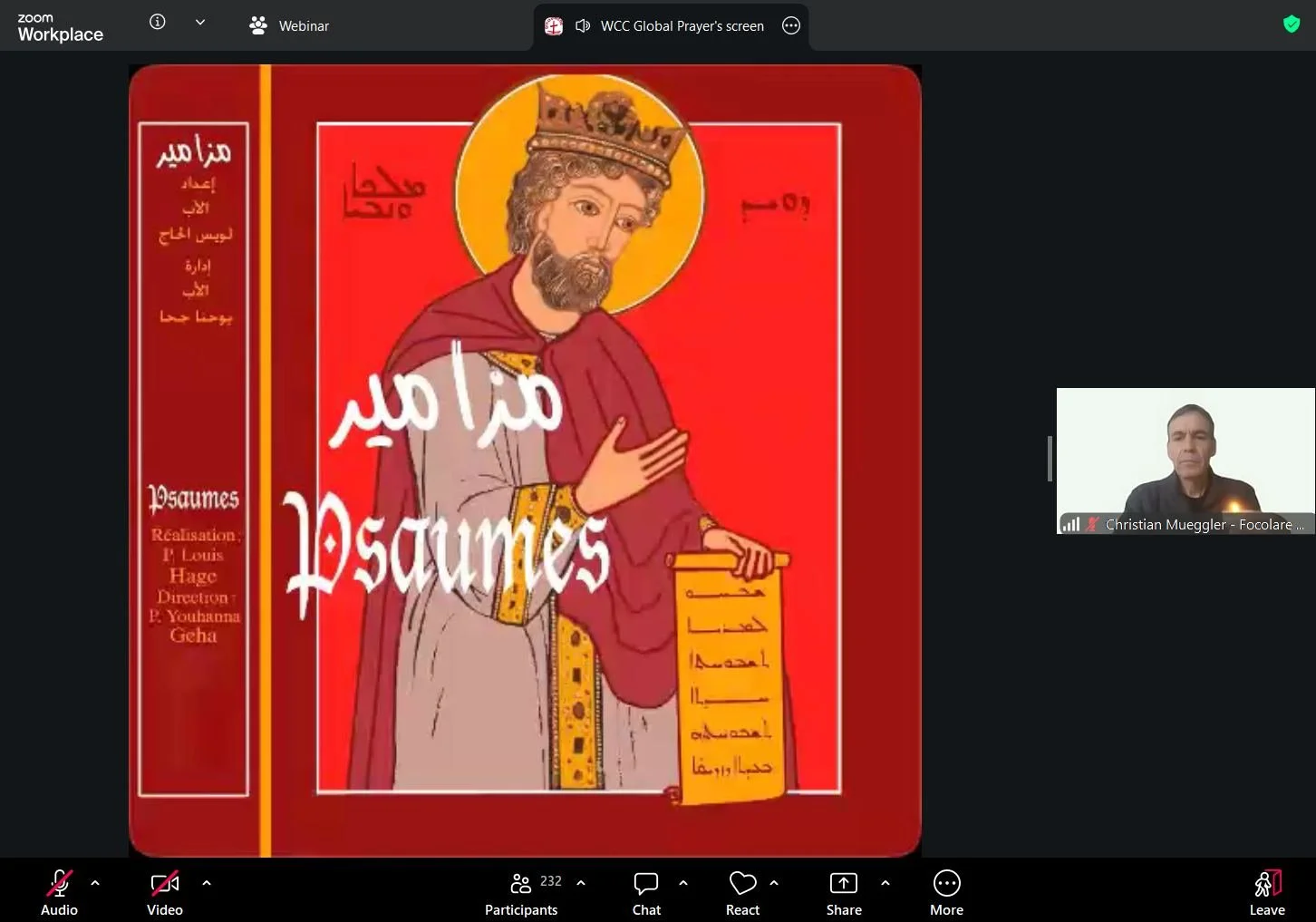Expand the share options caret
This screenshot has height=922, width=1316.
click(x=885, y=882)
